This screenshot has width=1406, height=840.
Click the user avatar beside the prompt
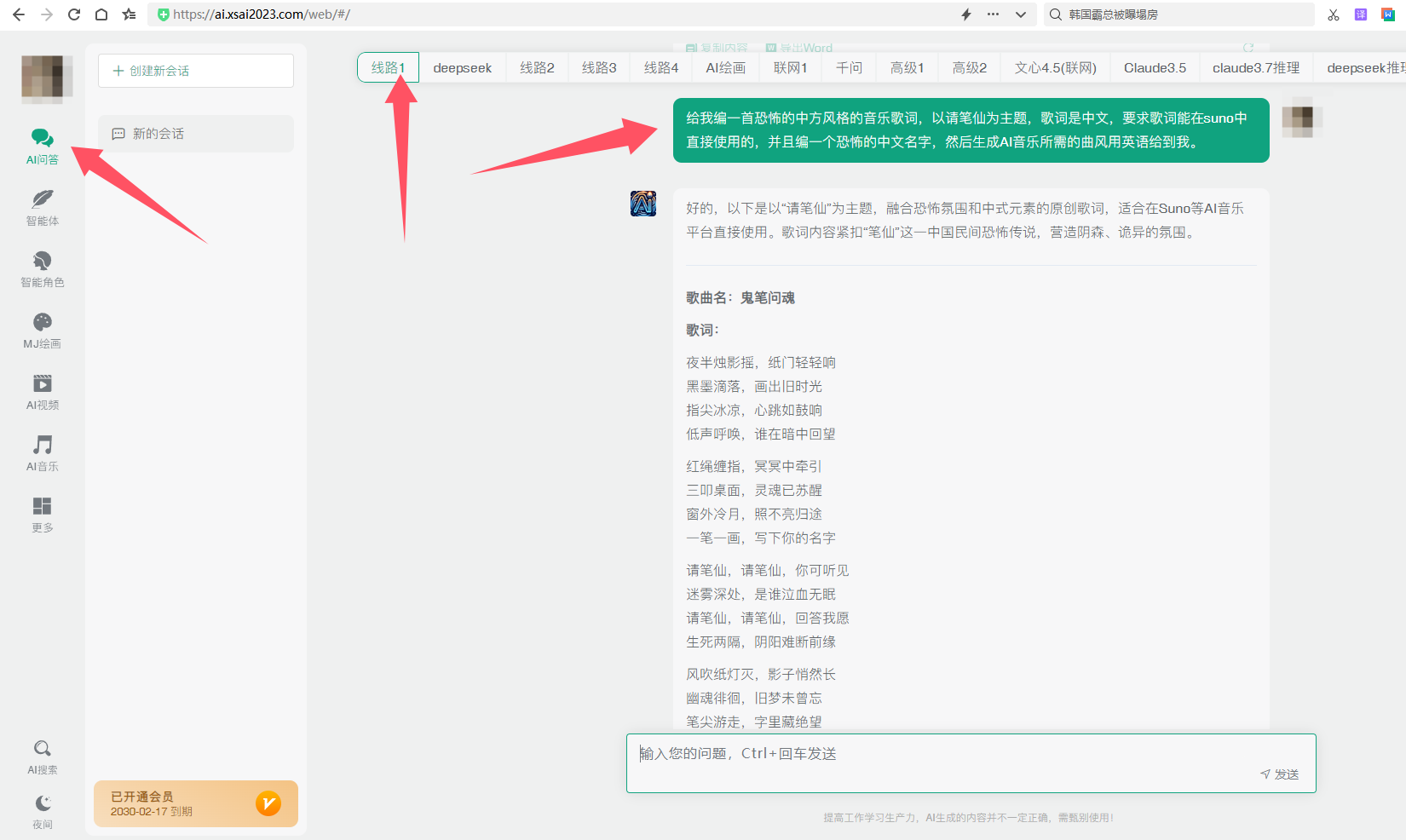click(x=1302, y=117)
